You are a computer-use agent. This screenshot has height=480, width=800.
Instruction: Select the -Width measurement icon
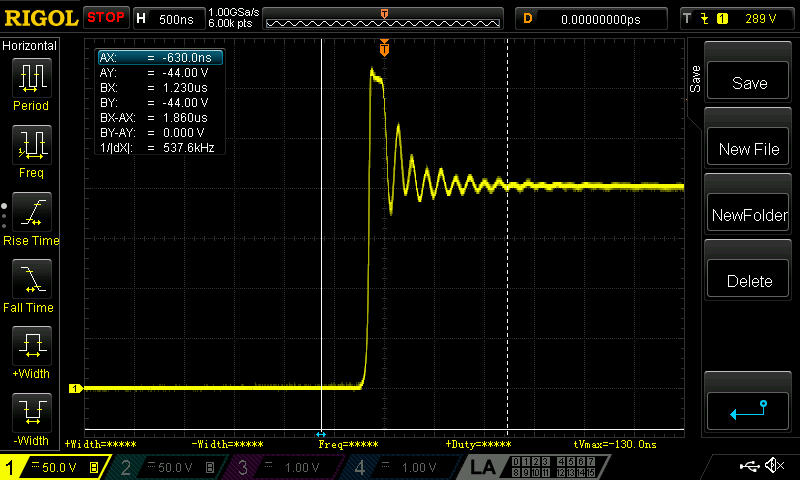(32, 413)
